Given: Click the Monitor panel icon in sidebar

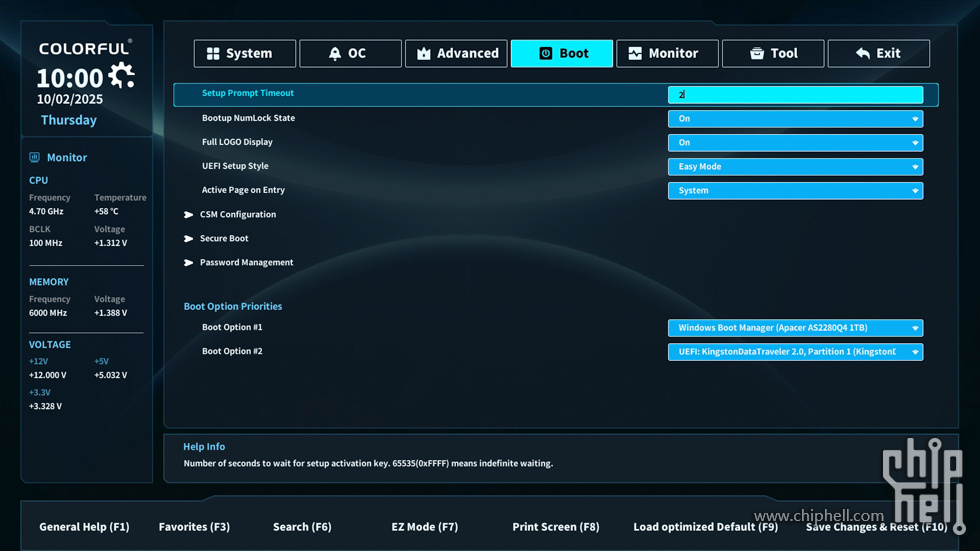Looking at the screenshot, I should pos(35,157).
